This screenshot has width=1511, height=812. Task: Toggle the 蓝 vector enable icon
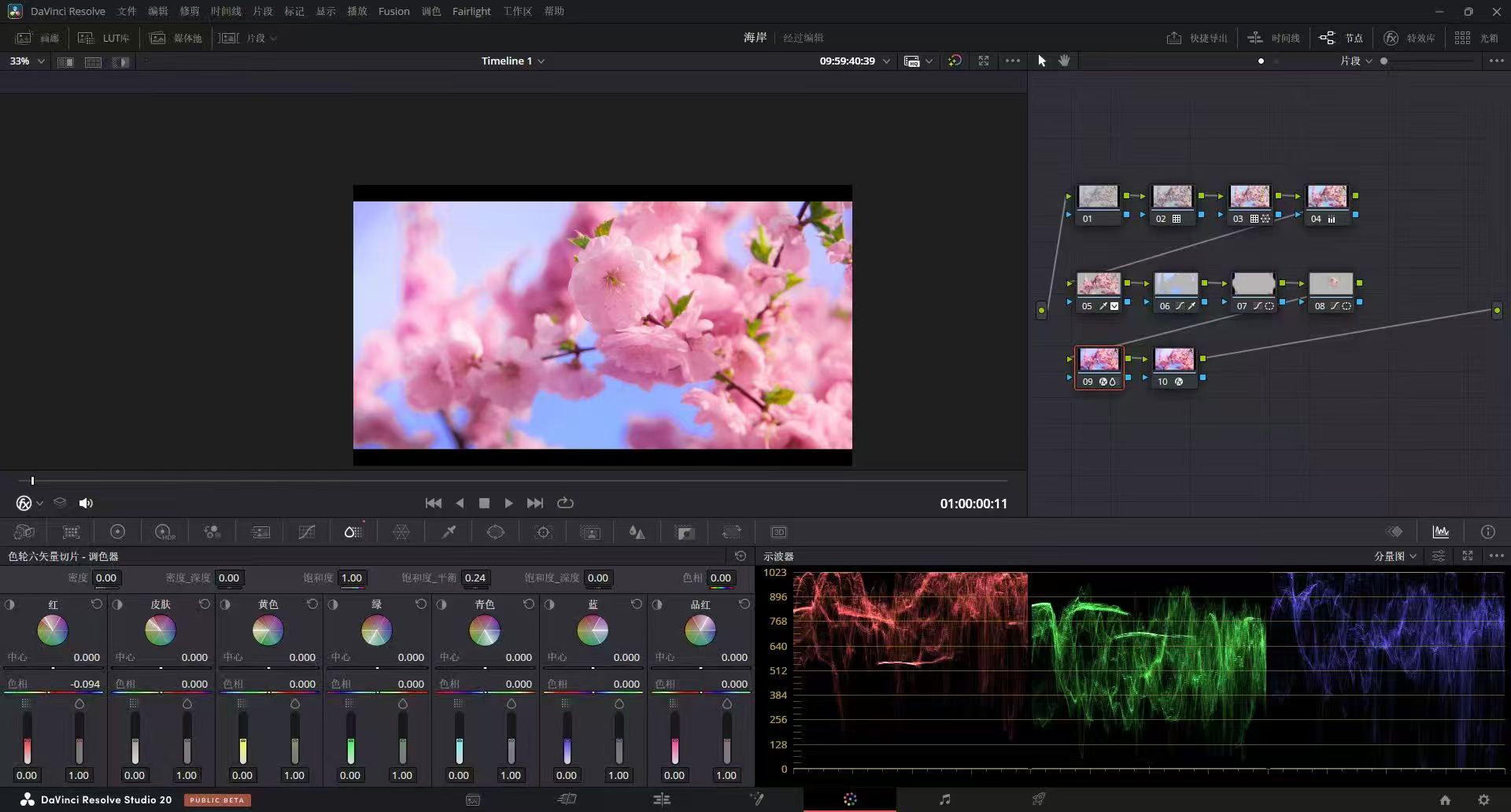pos(549,604)
